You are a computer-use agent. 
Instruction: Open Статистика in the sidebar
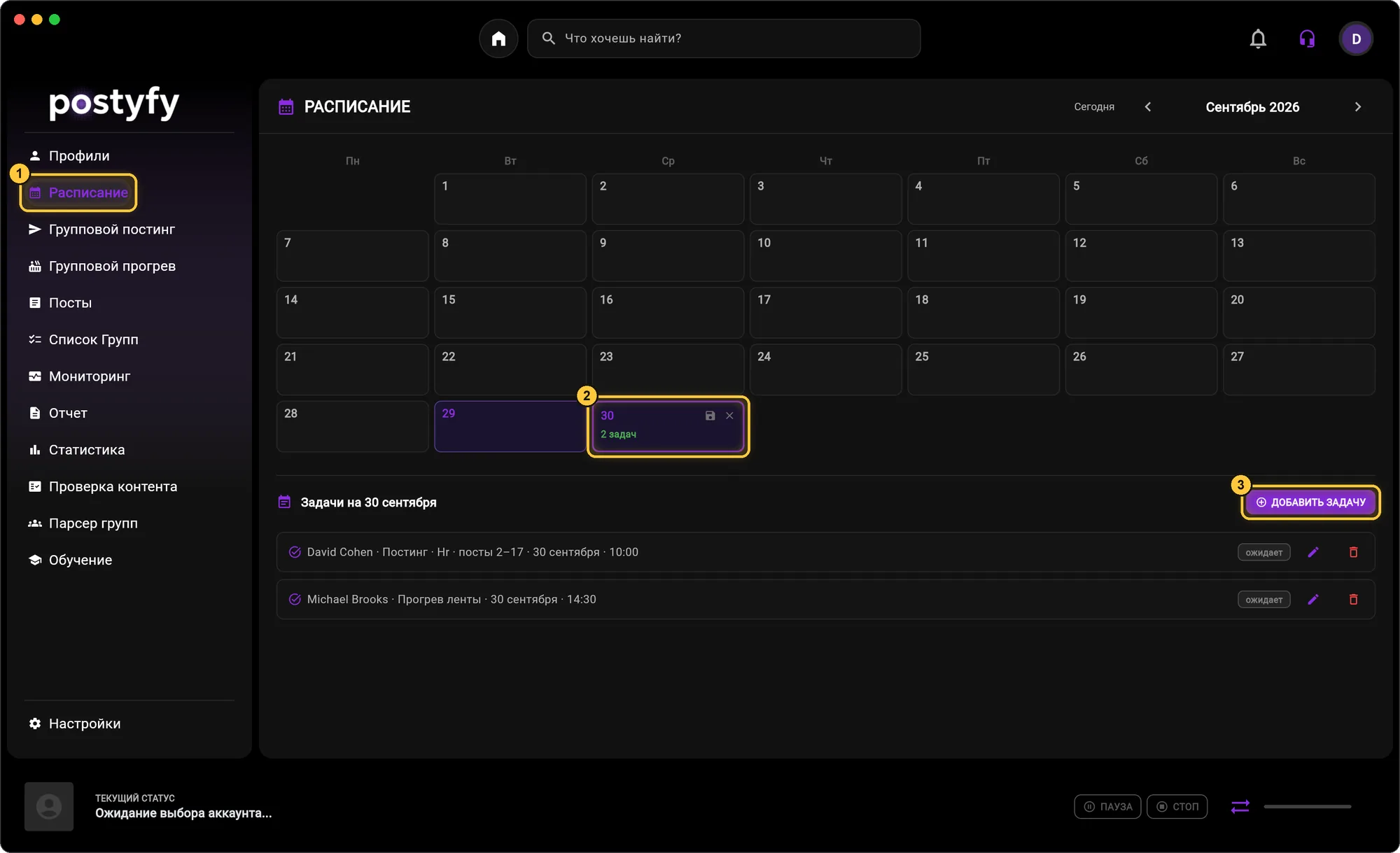pyautogui.click(x=76, y=450)
